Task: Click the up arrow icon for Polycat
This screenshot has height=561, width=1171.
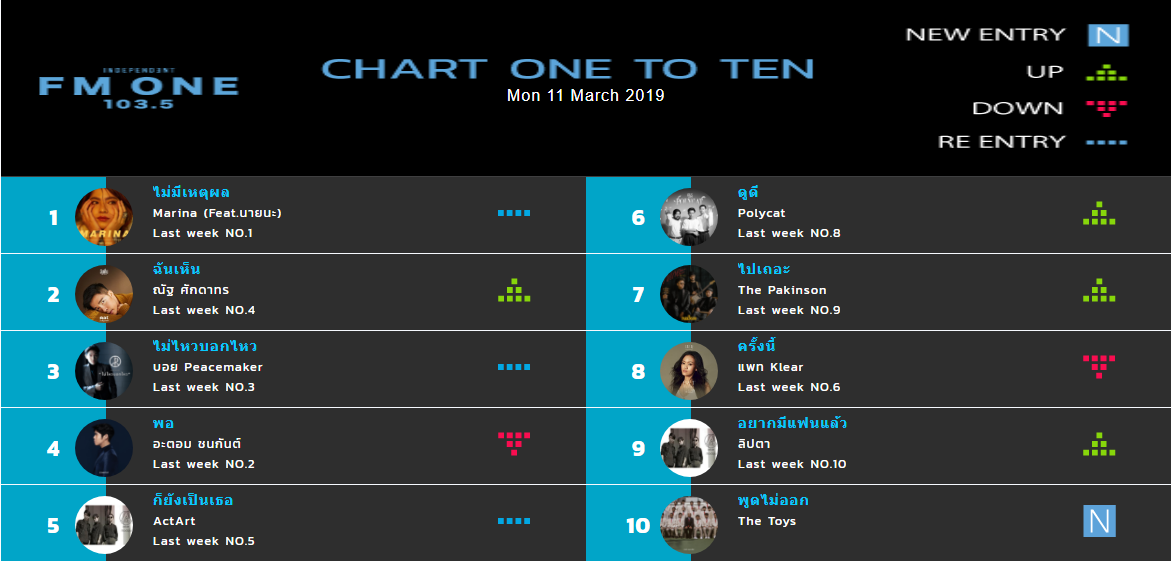Action: [1099, 213]
